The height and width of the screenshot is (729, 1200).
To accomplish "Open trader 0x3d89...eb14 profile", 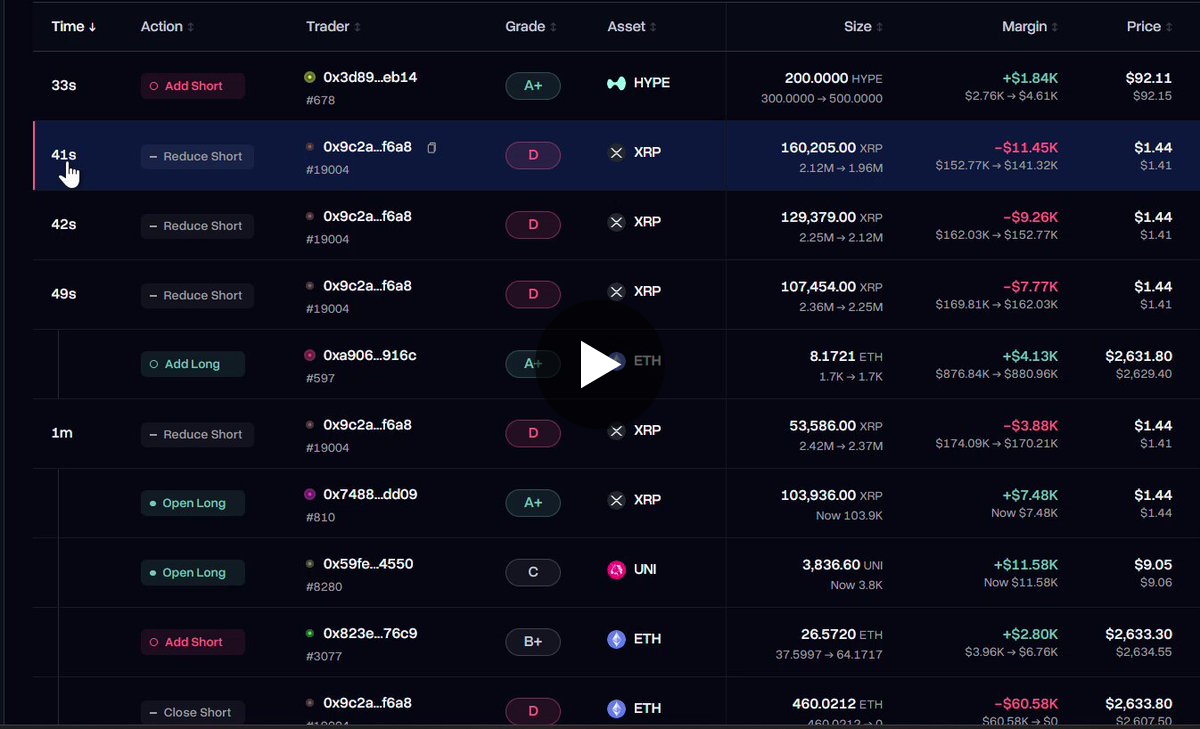I will click(370, 77).
